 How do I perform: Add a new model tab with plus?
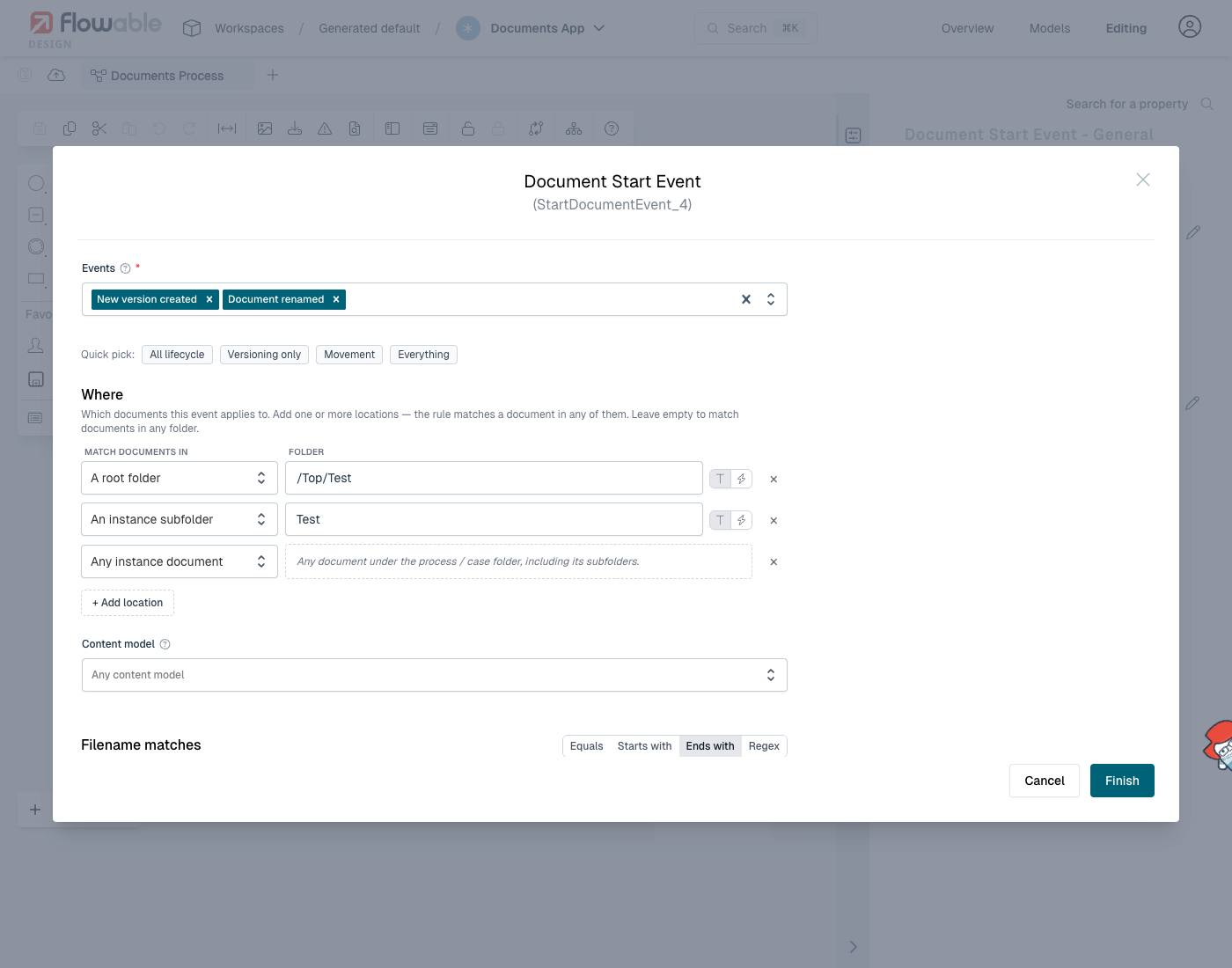click(x=273, y=75)
